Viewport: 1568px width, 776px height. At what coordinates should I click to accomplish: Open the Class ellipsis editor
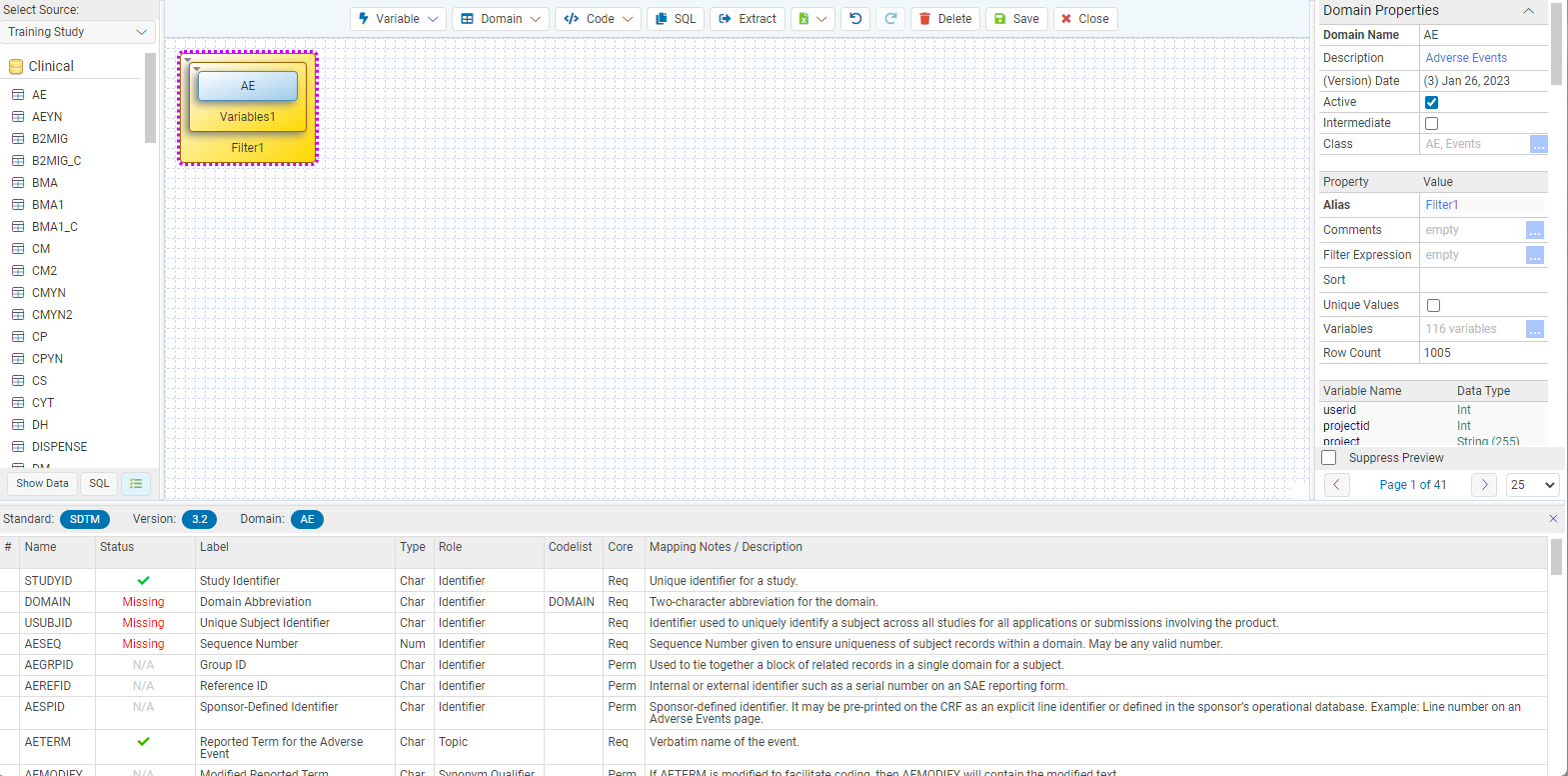(1539, 144)
